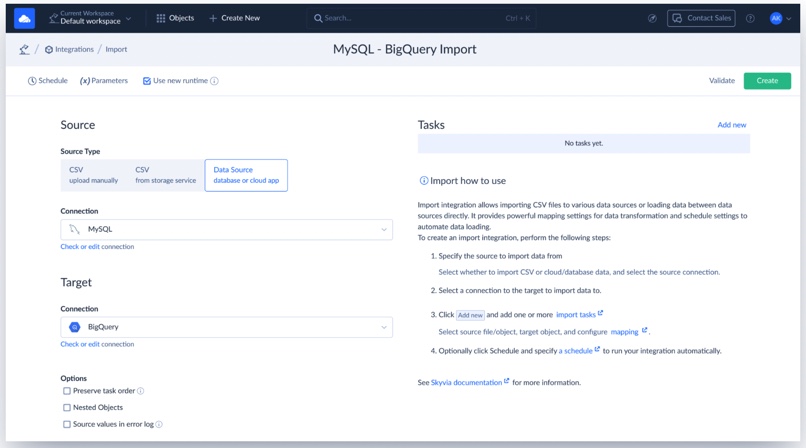Click the Schedule clock icon
The image size is (806, 448).
[x=32, y=81]
